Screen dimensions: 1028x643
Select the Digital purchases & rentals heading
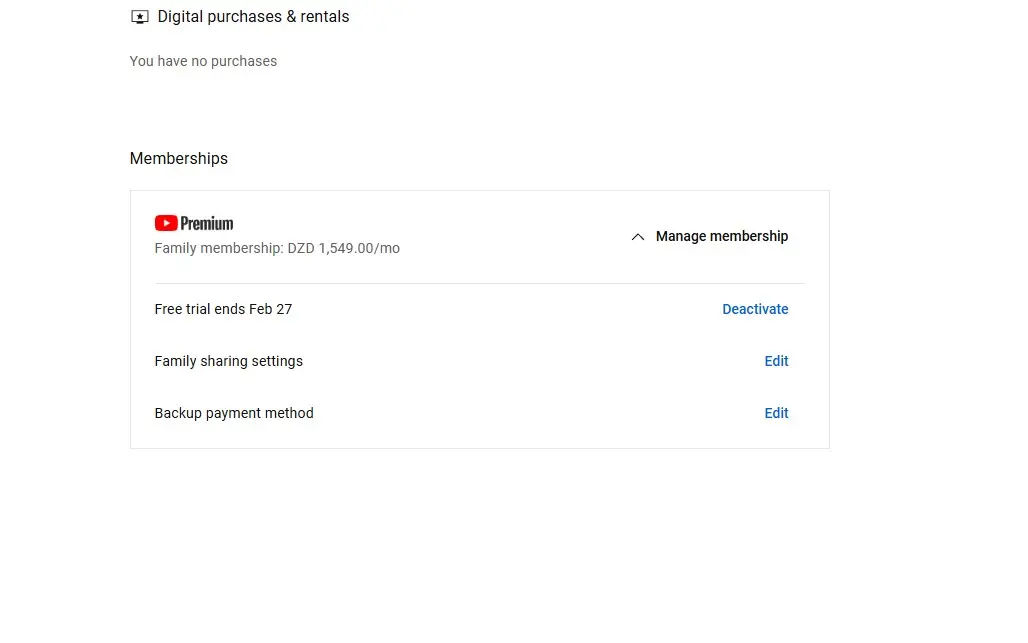point(253,16)
